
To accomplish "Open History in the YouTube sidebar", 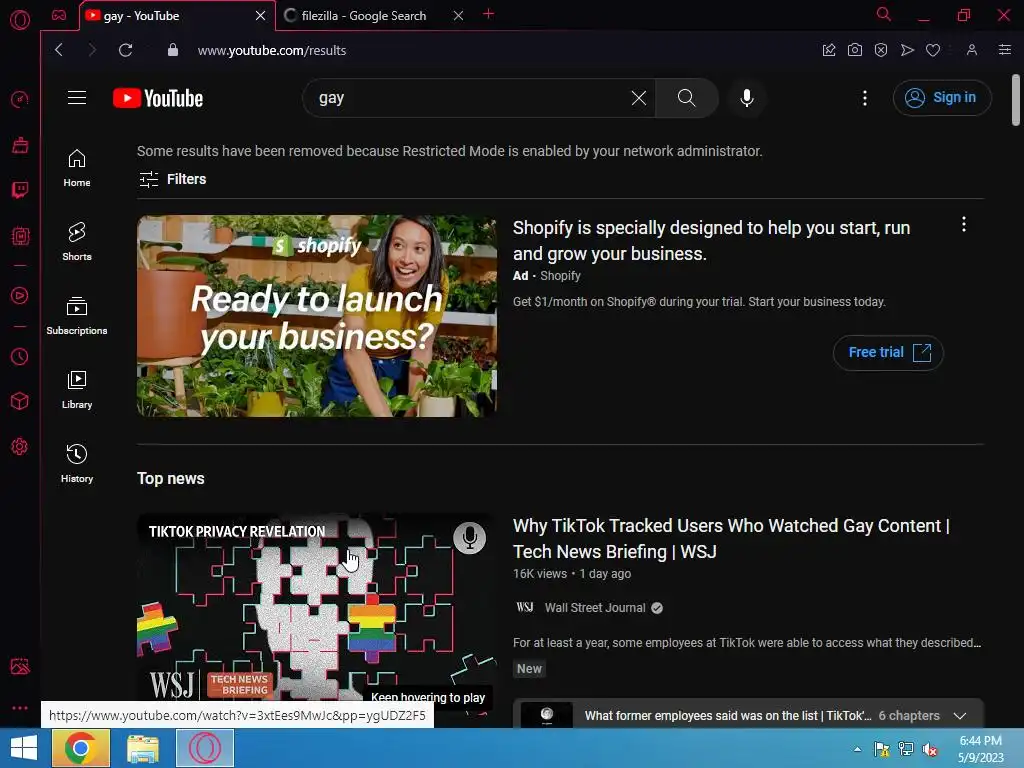I will [76, 464].
